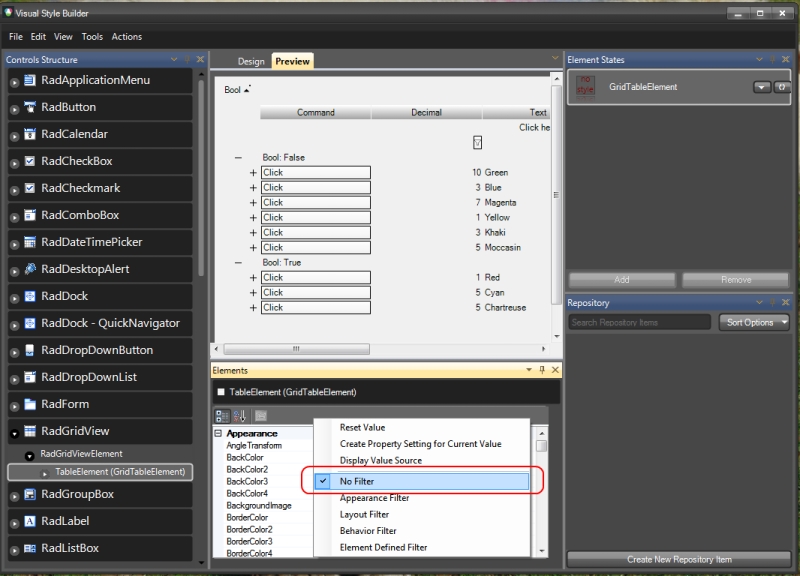This screenshot has width=800, height=576.
Task: Switch to the Design tab
Action: click(x=251, y=61)
